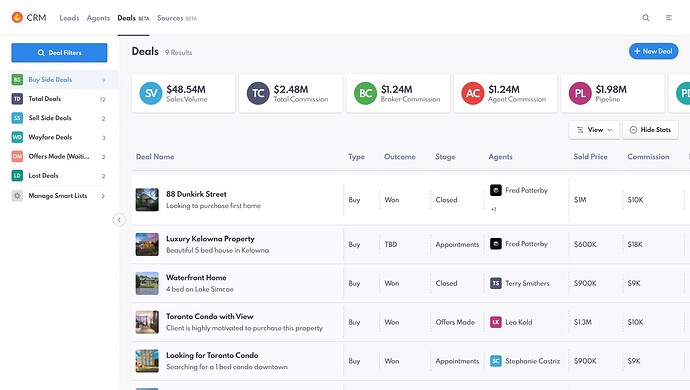This screenshot has height=390, width=690.
Task: Switch to the Leads tab
Action: click(x=69, y=18)
